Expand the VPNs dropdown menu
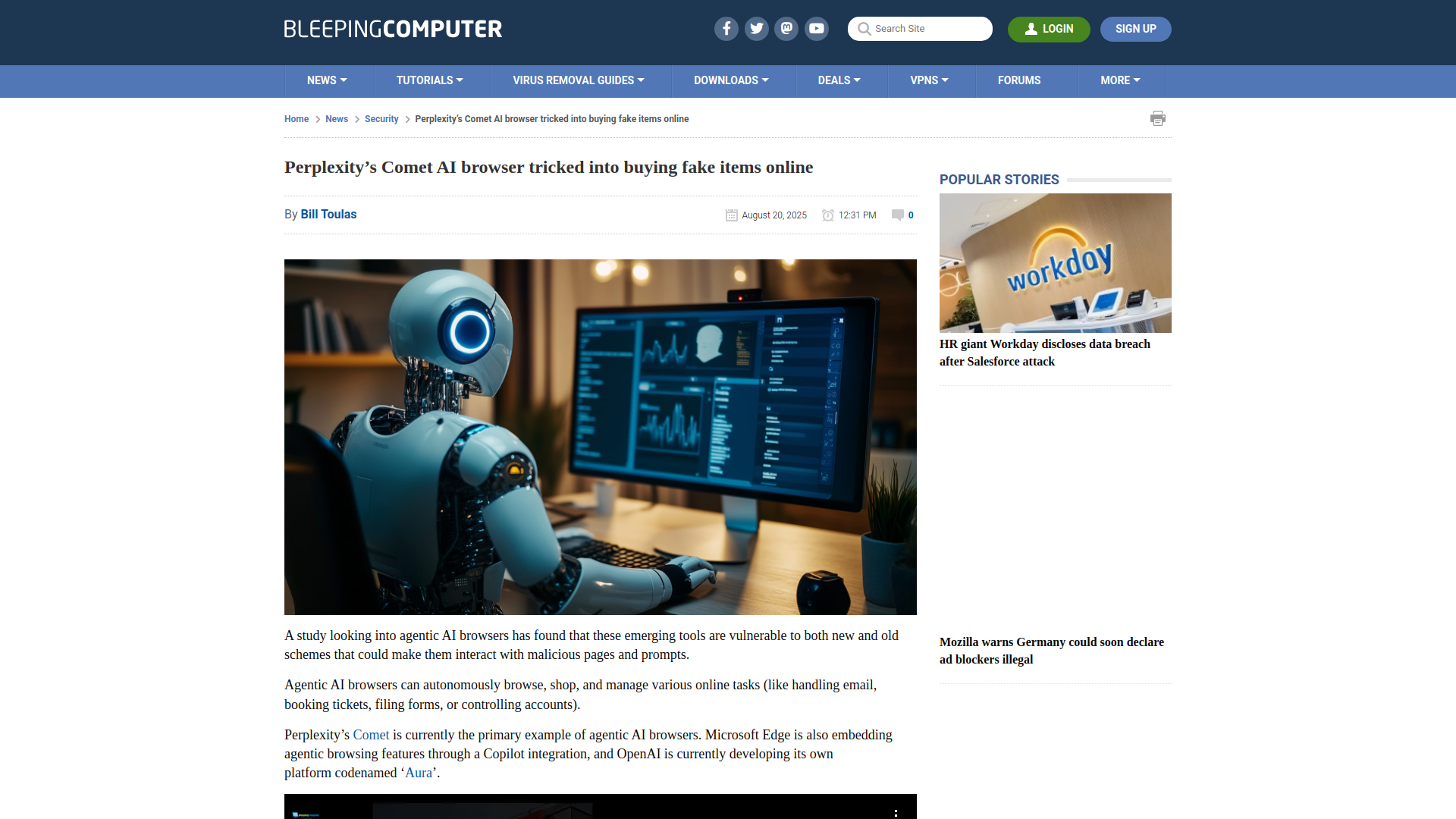The width and height of the screenshot is (1456, 819). coord(929,80)
